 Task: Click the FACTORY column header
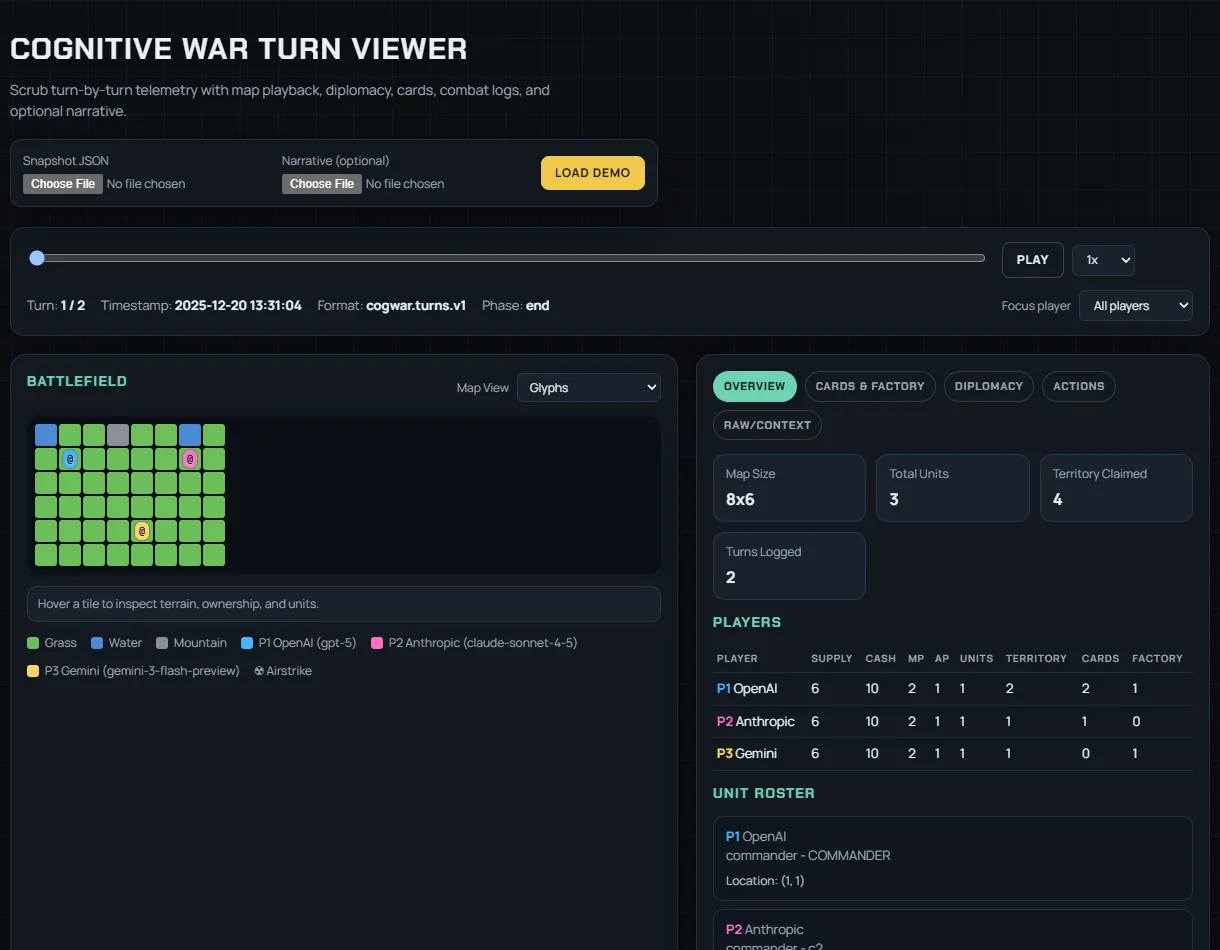pyautogui.click(x=1157, y=659)
